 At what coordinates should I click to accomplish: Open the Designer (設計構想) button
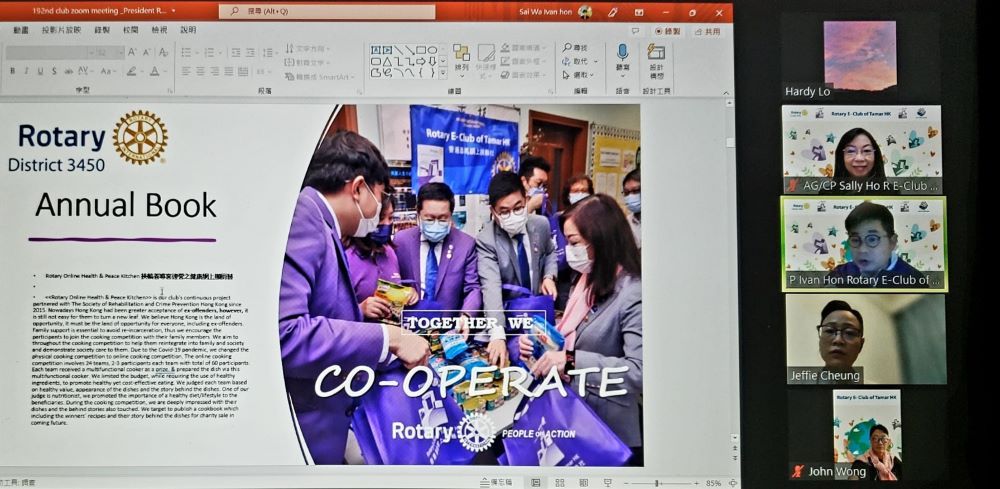click(656, 61)
